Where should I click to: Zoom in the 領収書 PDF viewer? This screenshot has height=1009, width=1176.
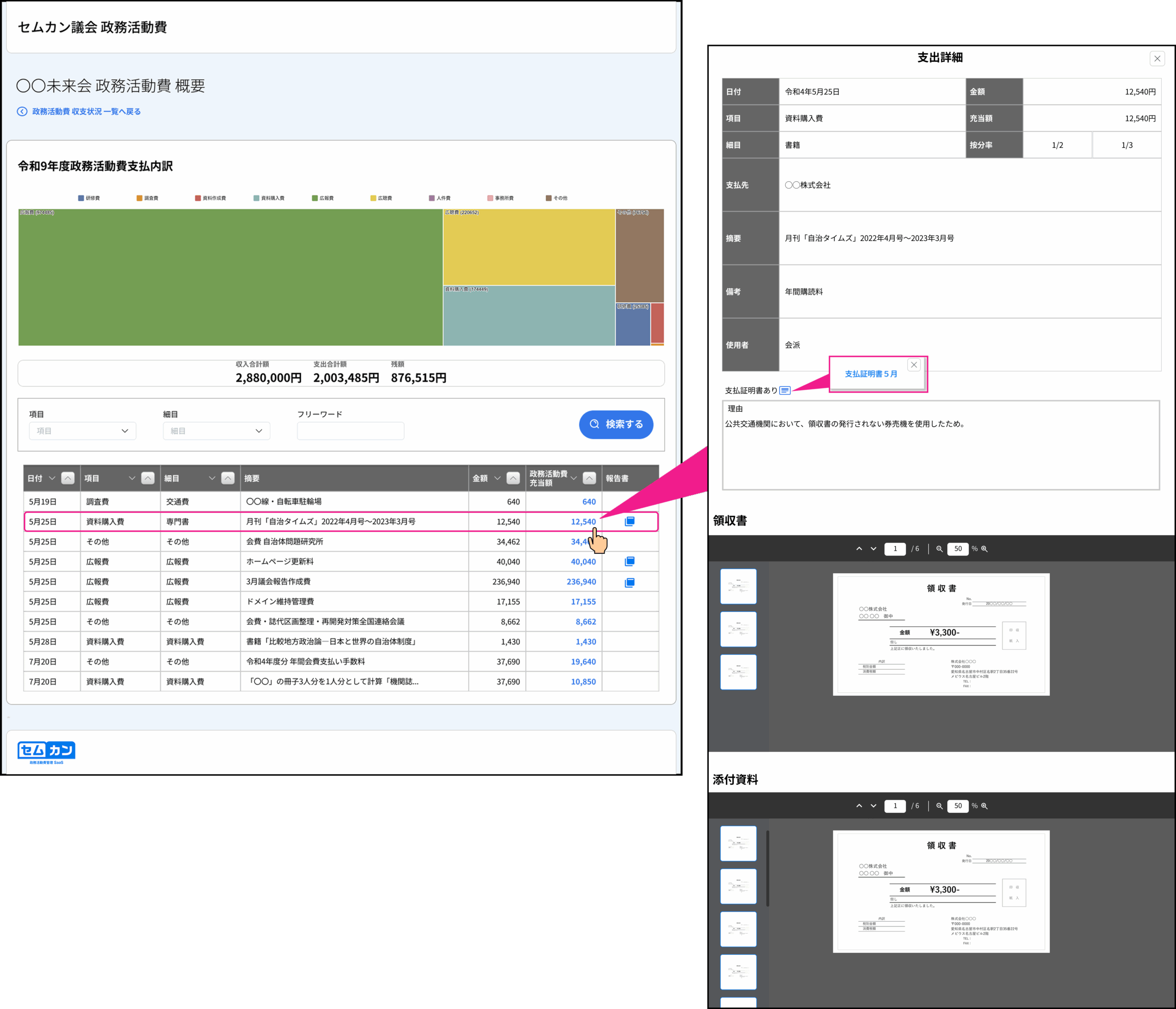point(984,549)
